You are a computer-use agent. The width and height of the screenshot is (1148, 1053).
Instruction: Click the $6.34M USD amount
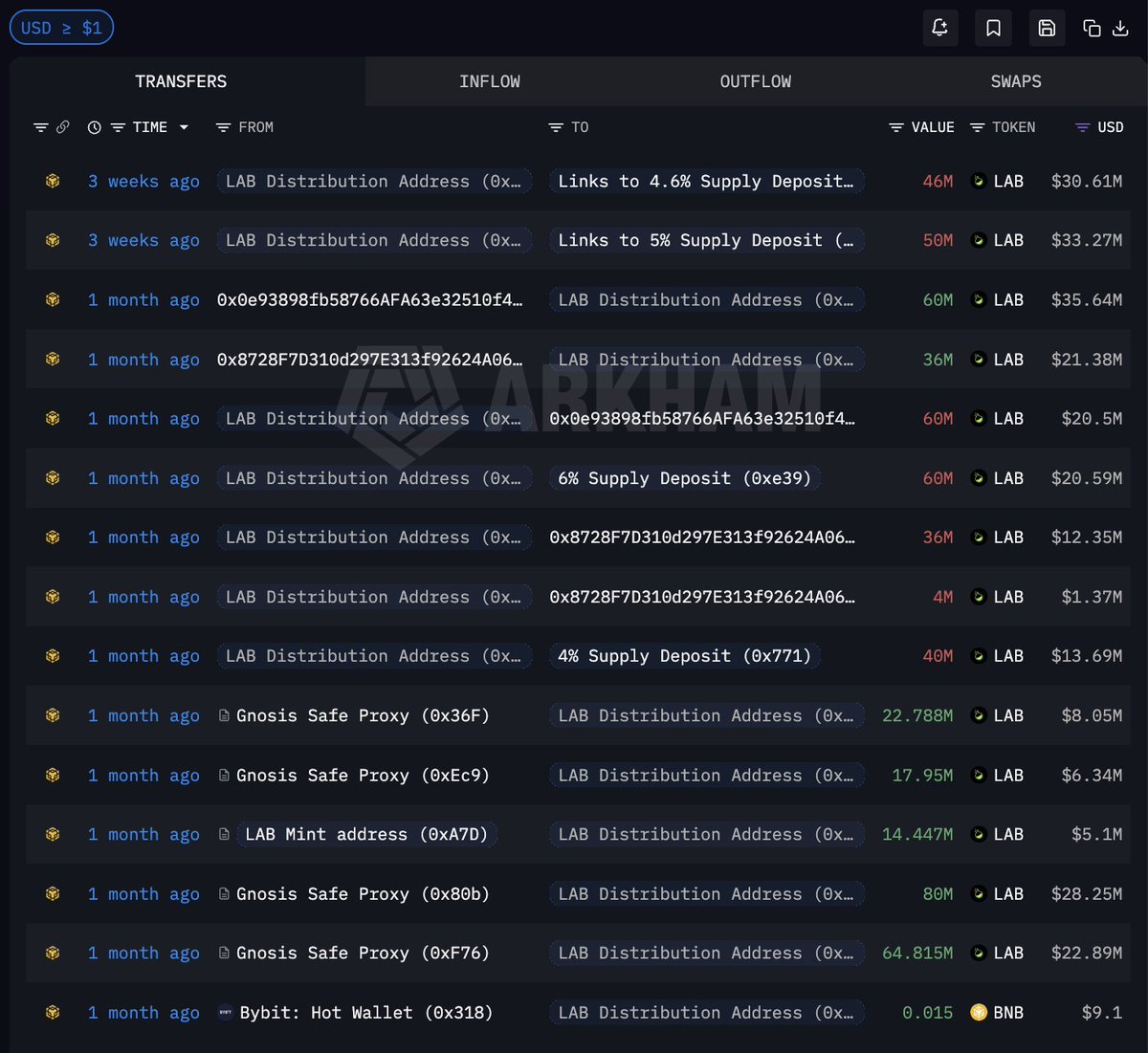pos(1092,775)
